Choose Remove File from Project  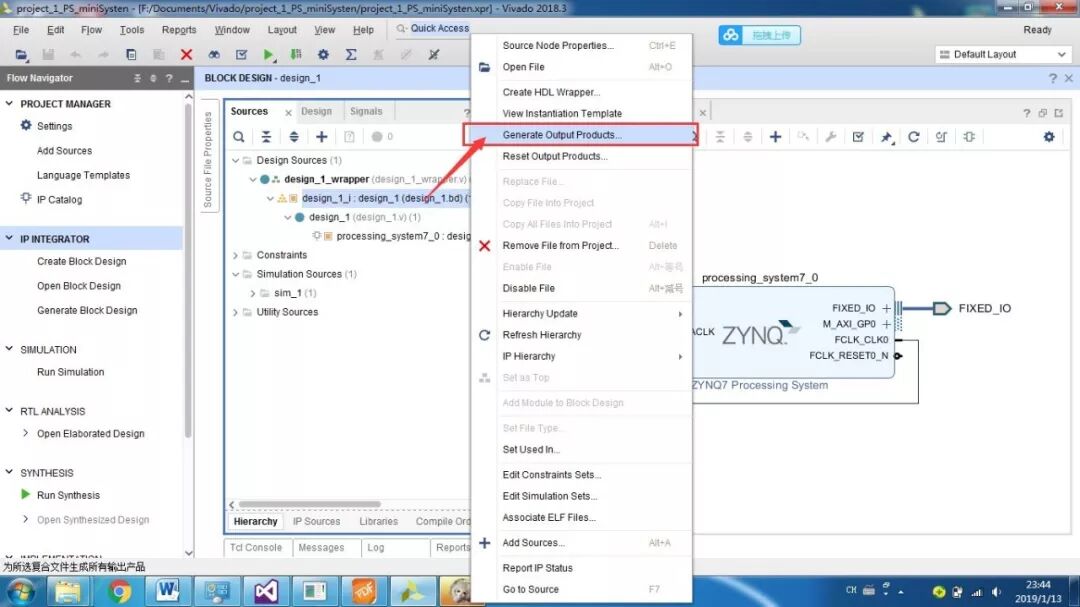point(581,246)
